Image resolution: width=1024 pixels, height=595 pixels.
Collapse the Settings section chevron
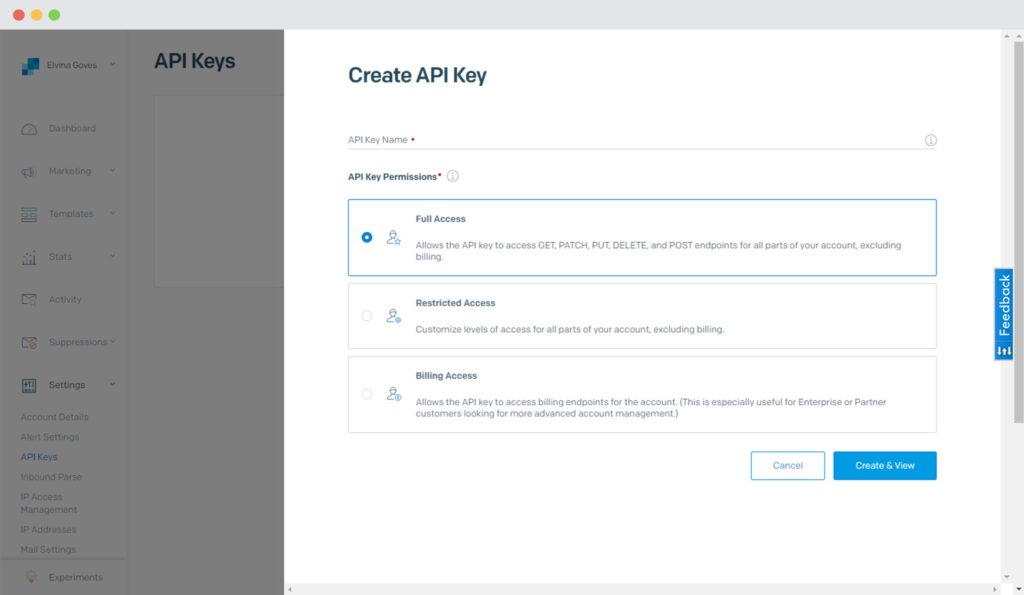click(x=111, y=384)
